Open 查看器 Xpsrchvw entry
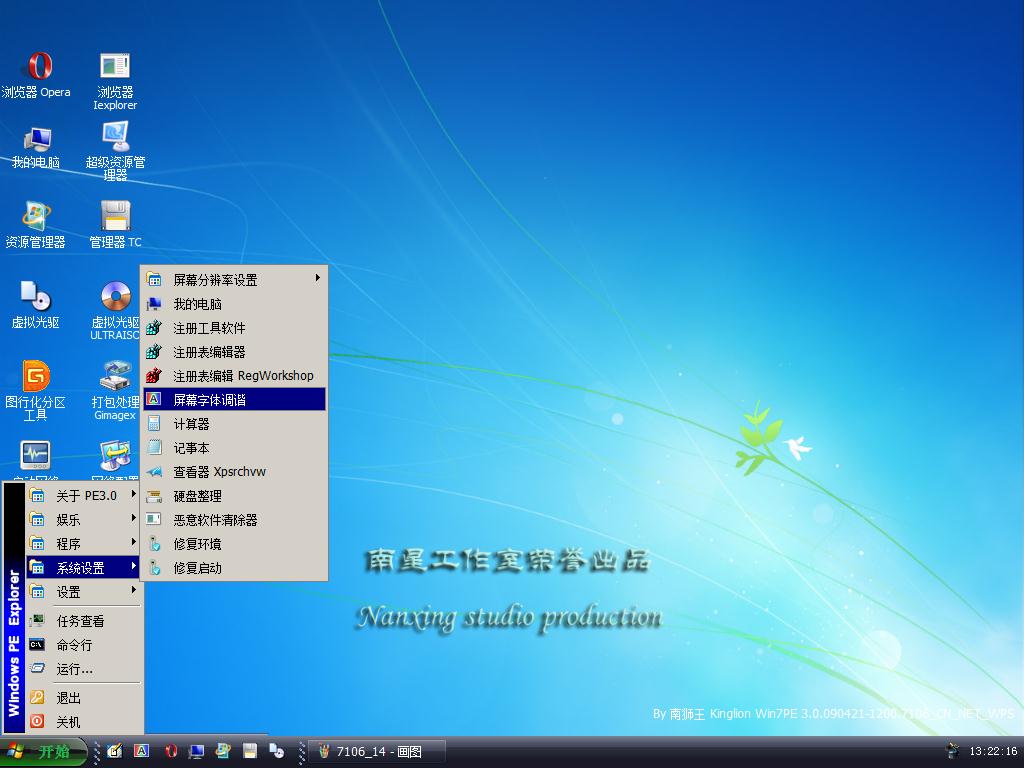Image resolution: width=1024 pixels, height=768 pixels. point(234,472)
